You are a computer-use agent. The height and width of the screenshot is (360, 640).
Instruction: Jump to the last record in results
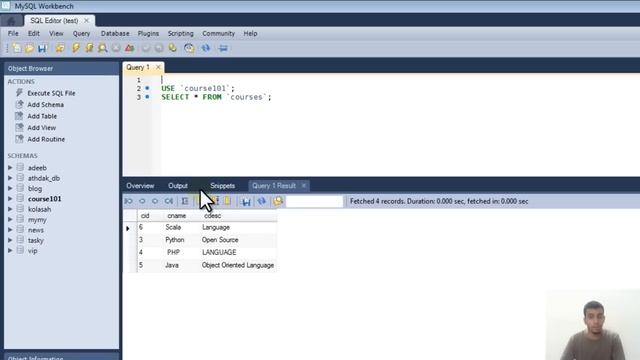point(169,201)
